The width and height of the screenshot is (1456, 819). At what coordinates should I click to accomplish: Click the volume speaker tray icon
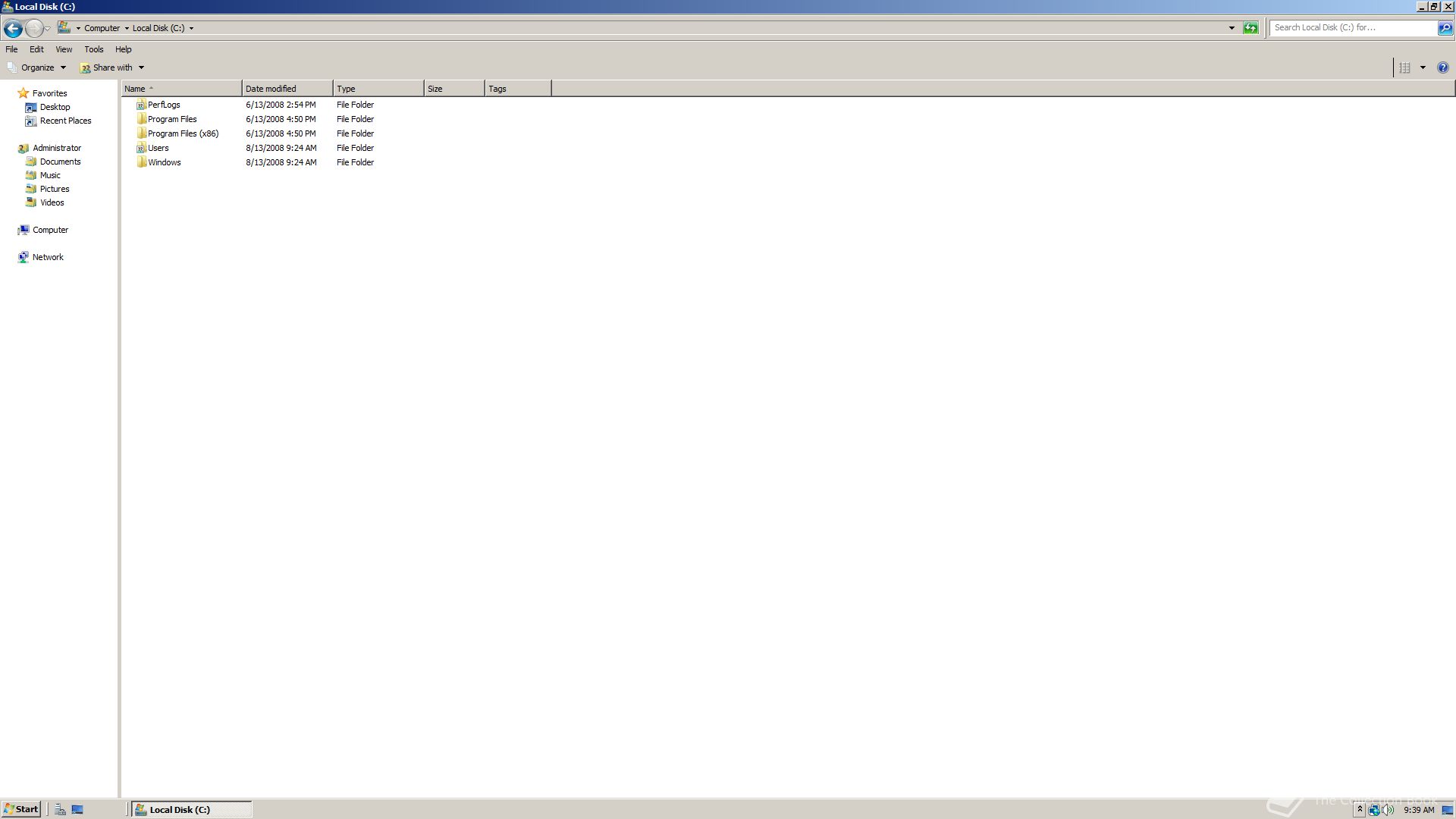point(1388,810)
